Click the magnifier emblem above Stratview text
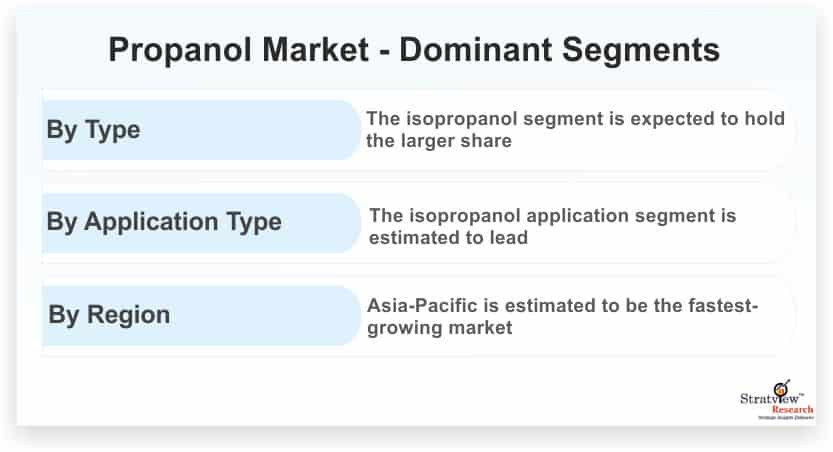This screenshot has width=833, height=452. coord(782,389)
